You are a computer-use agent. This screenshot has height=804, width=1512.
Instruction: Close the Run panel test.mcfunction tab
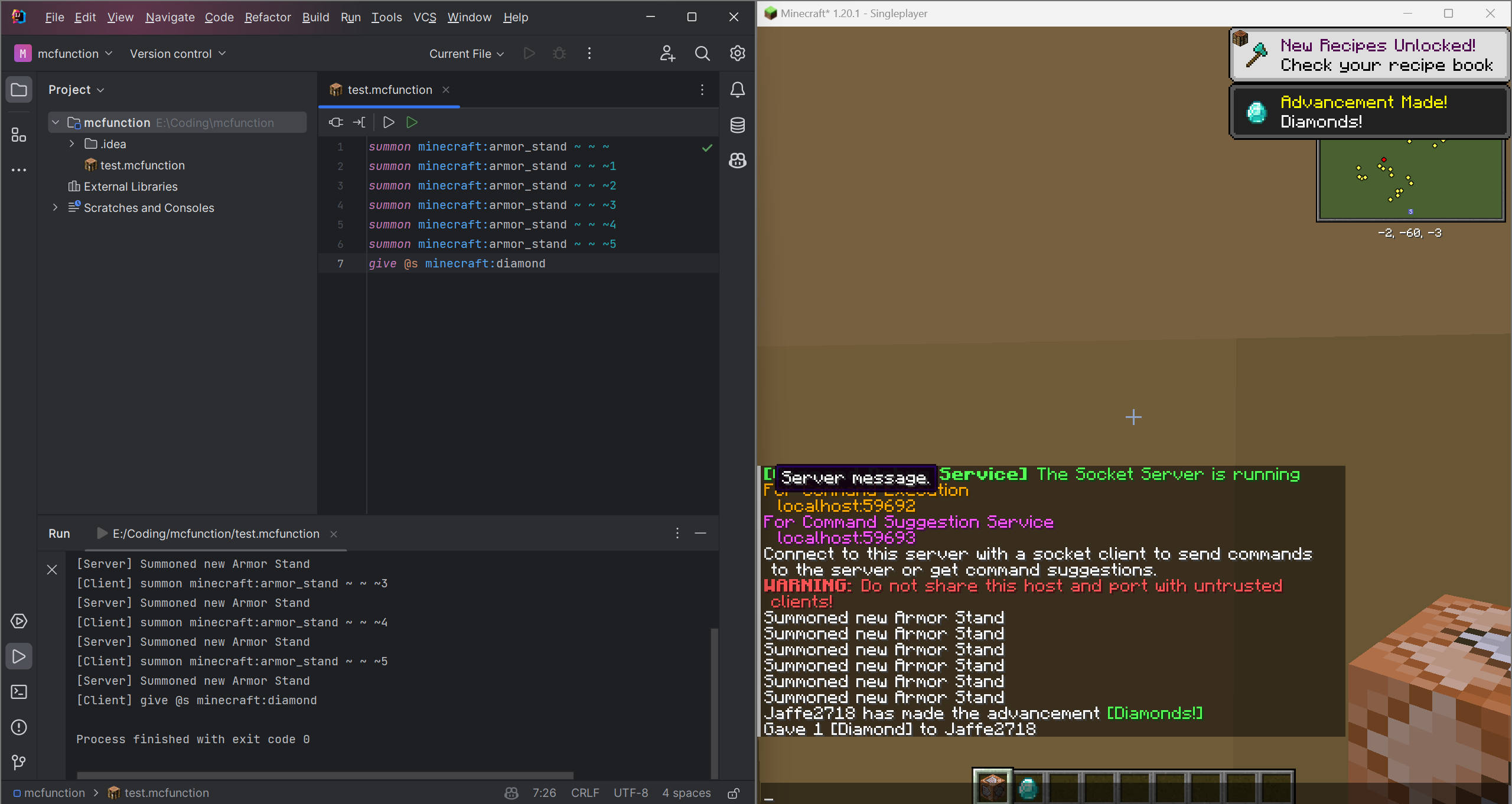[x=334, y=534]
